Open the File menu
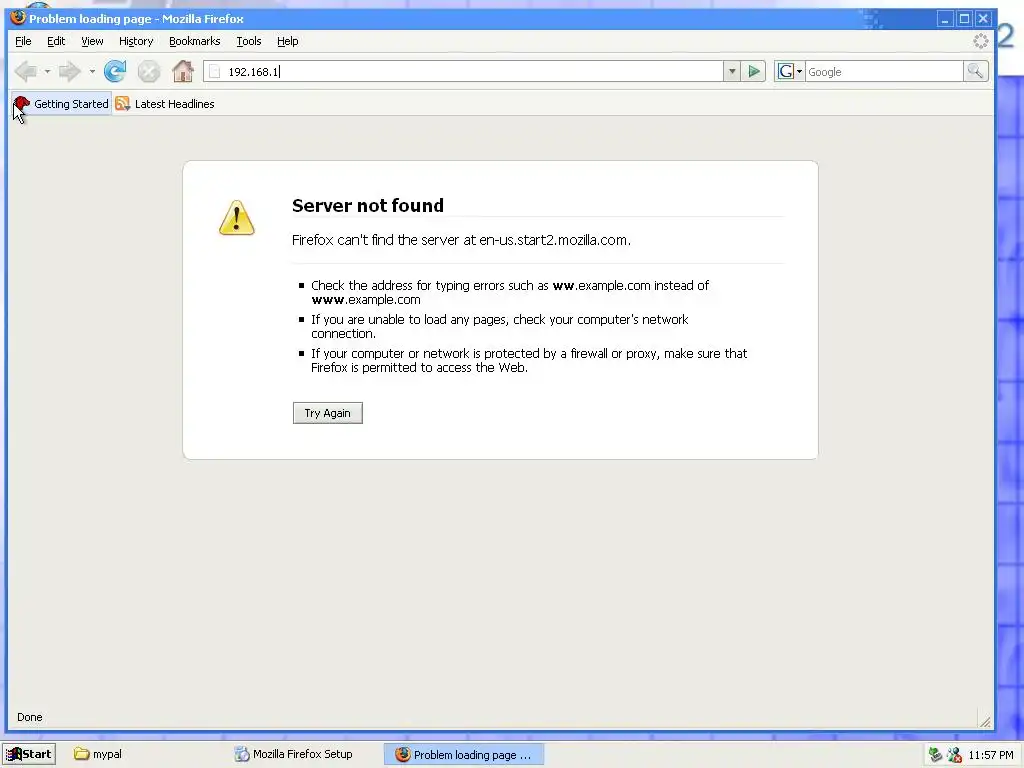1024x768 pixels. click(x=23, y=41)
